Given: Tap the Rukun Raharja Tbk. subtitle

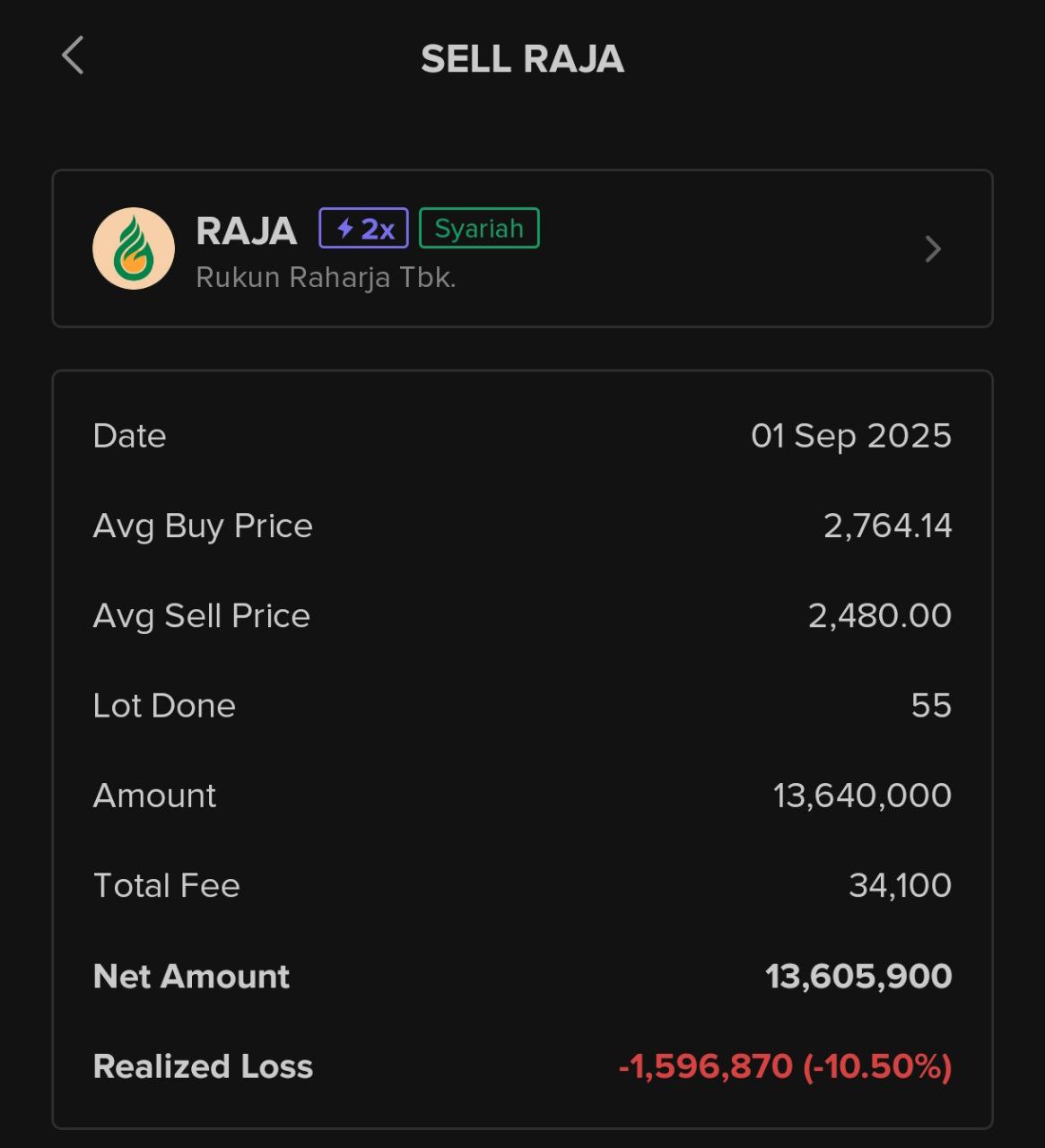Looking at the screenshot, I should click(326, 278).
